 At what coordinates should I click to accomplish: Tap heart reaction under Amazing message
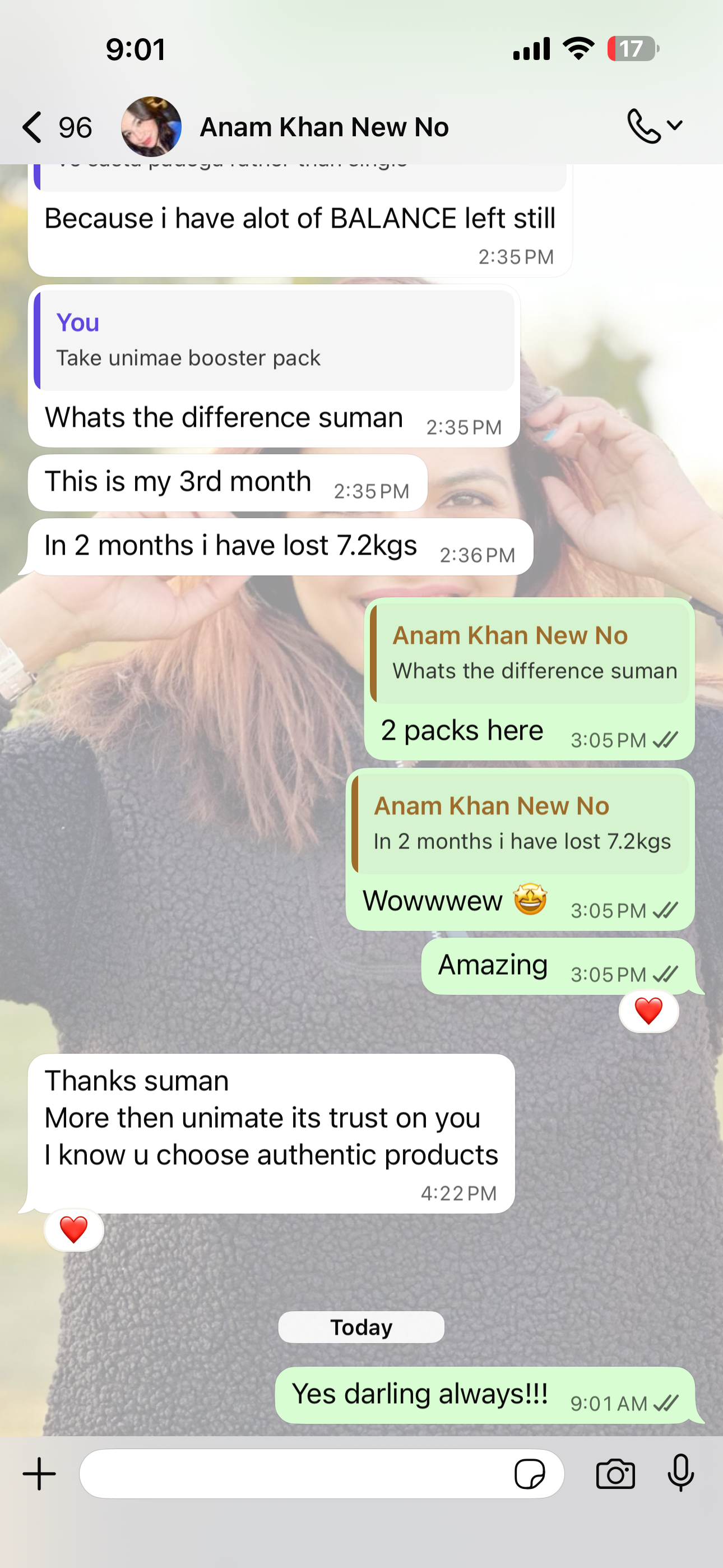(648, 1011)
